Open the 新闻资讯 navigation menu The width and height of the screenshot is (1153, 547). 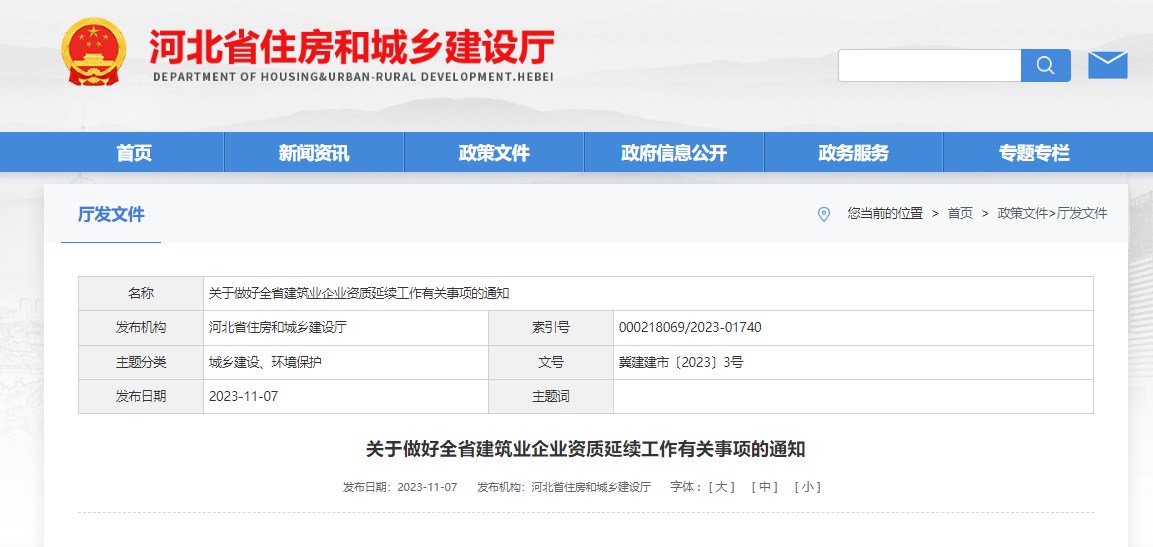pos(314,153)
